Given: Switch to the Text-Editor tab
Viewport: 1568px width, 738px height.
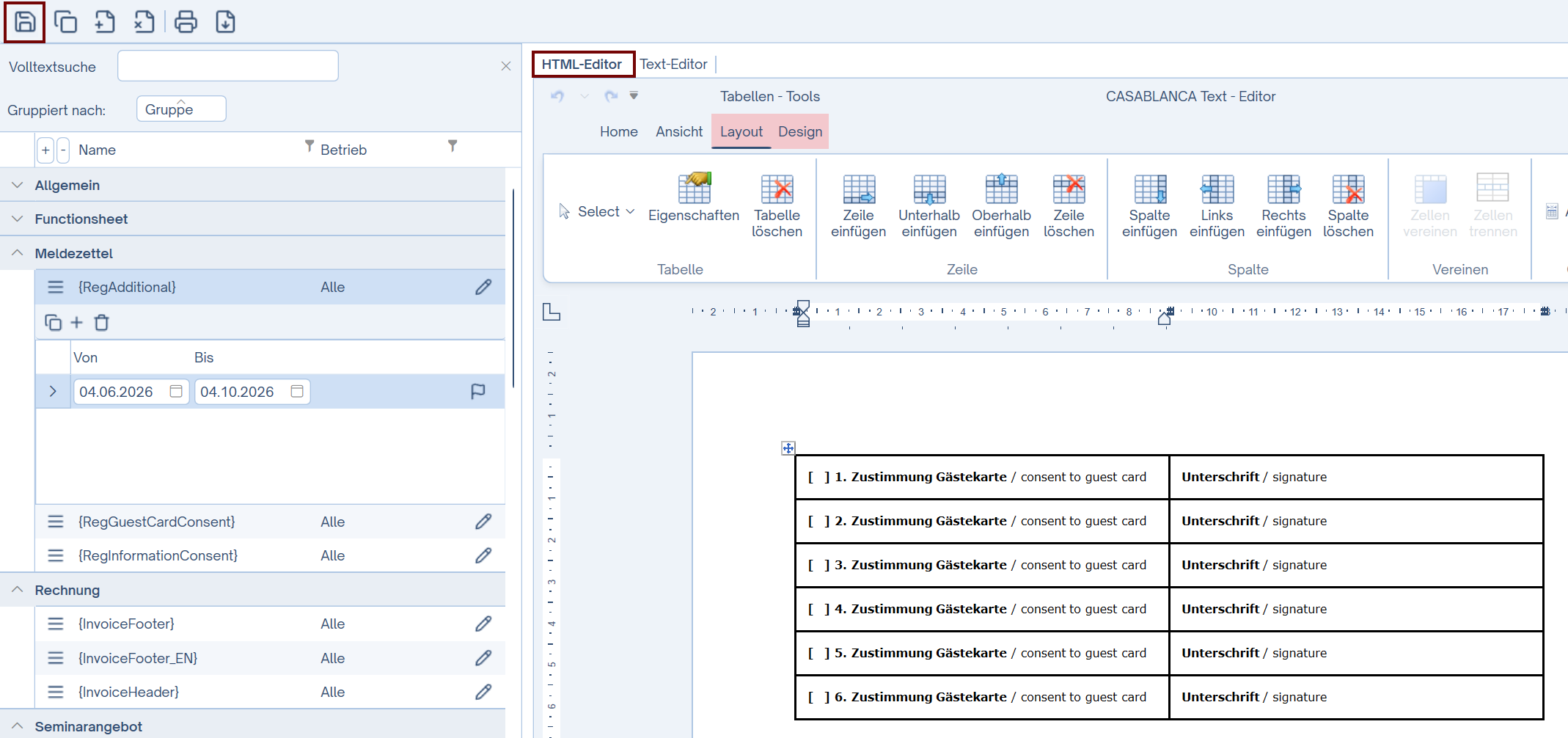Looking at the screenshot, I should (673, 64).
